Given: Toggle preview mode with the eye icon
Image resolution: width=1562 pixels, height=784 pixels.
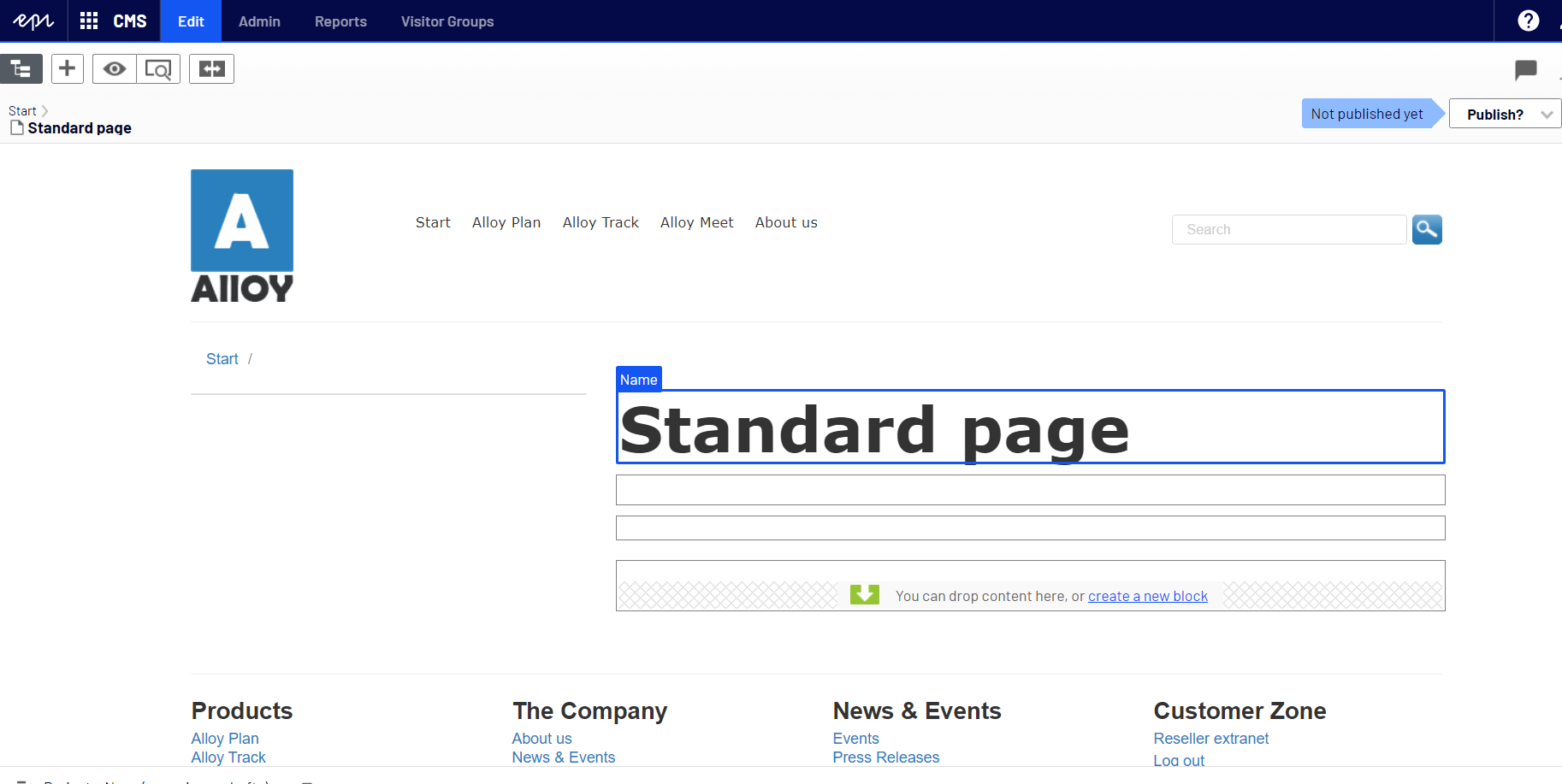Looking at the screenshot, I should (x=113, y=68).
